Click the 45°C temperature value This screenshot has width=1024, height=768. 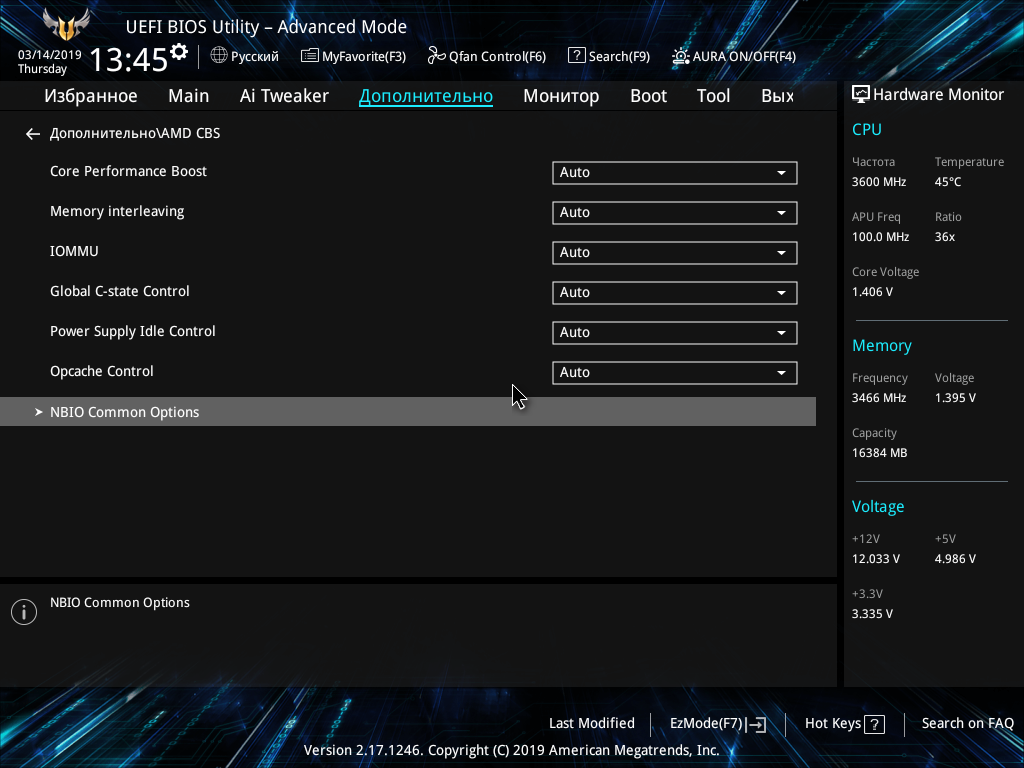(x=948, y=182)
